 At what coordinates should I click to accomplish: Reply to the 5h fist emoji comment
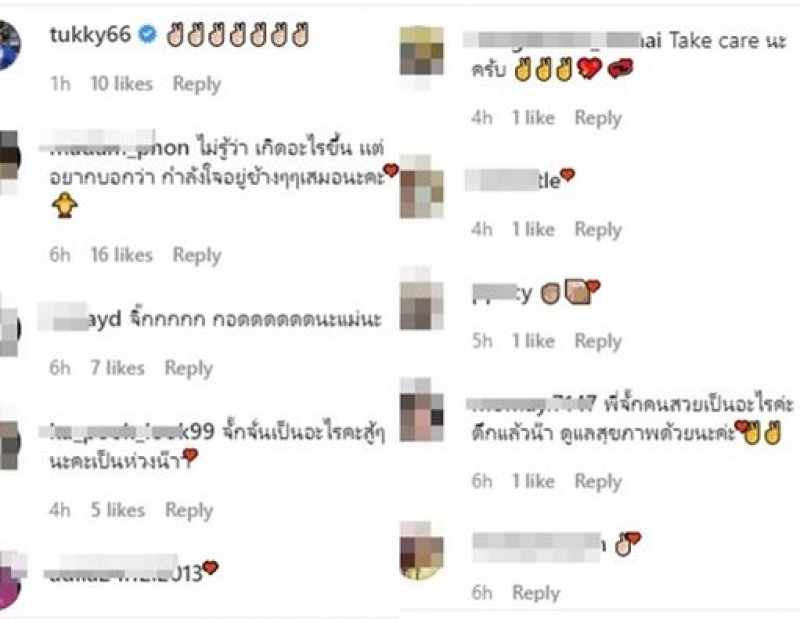pyautogui.click(x=598, y=341)
